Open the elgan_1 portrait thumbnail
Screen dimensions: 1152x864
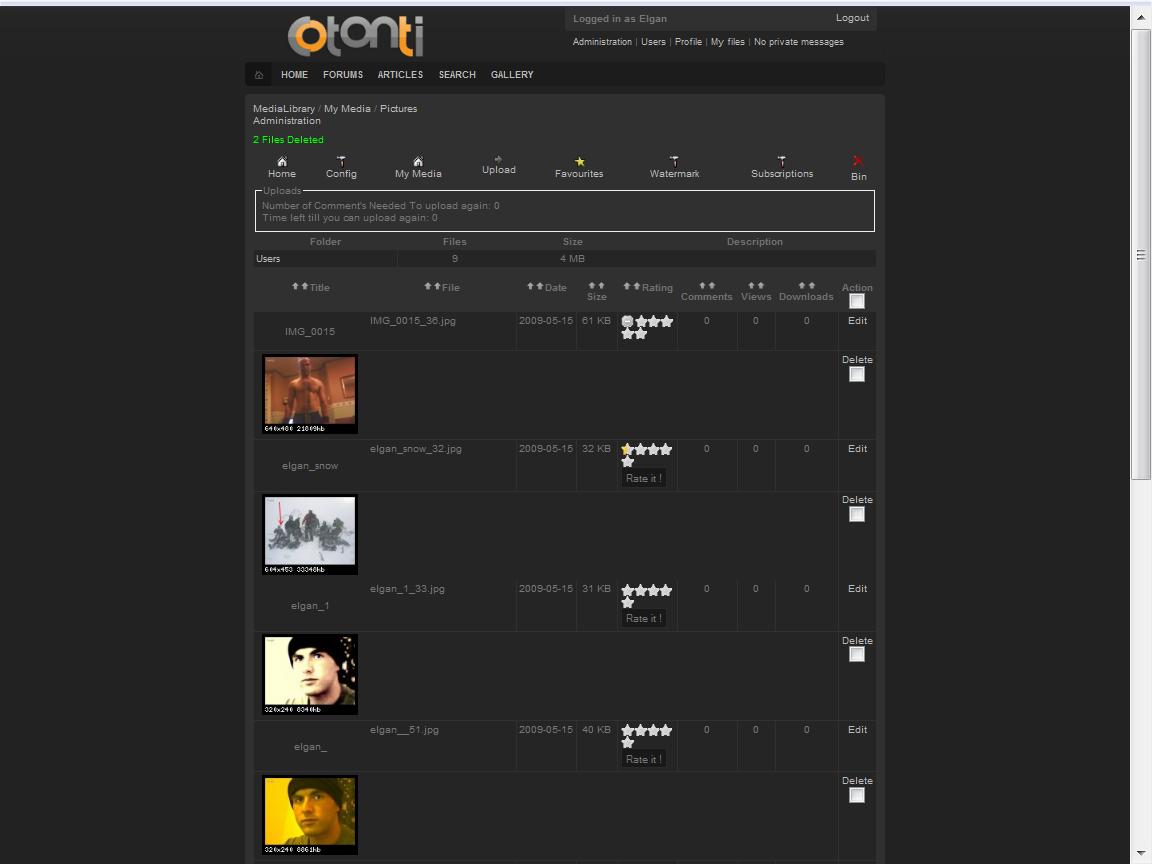tap(310, 673)
